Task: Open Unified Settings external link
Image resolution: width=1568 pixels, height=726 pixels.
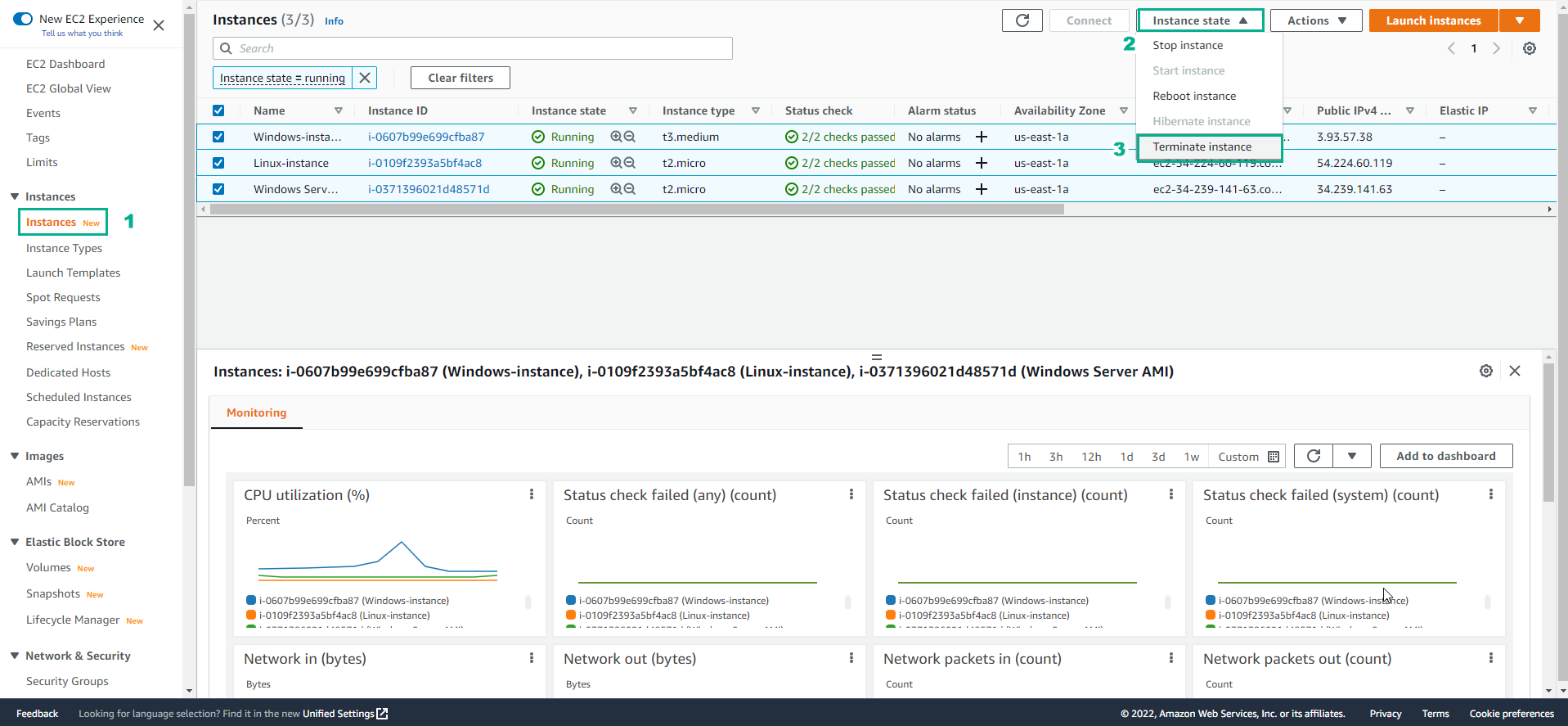Action: (345, 714)
